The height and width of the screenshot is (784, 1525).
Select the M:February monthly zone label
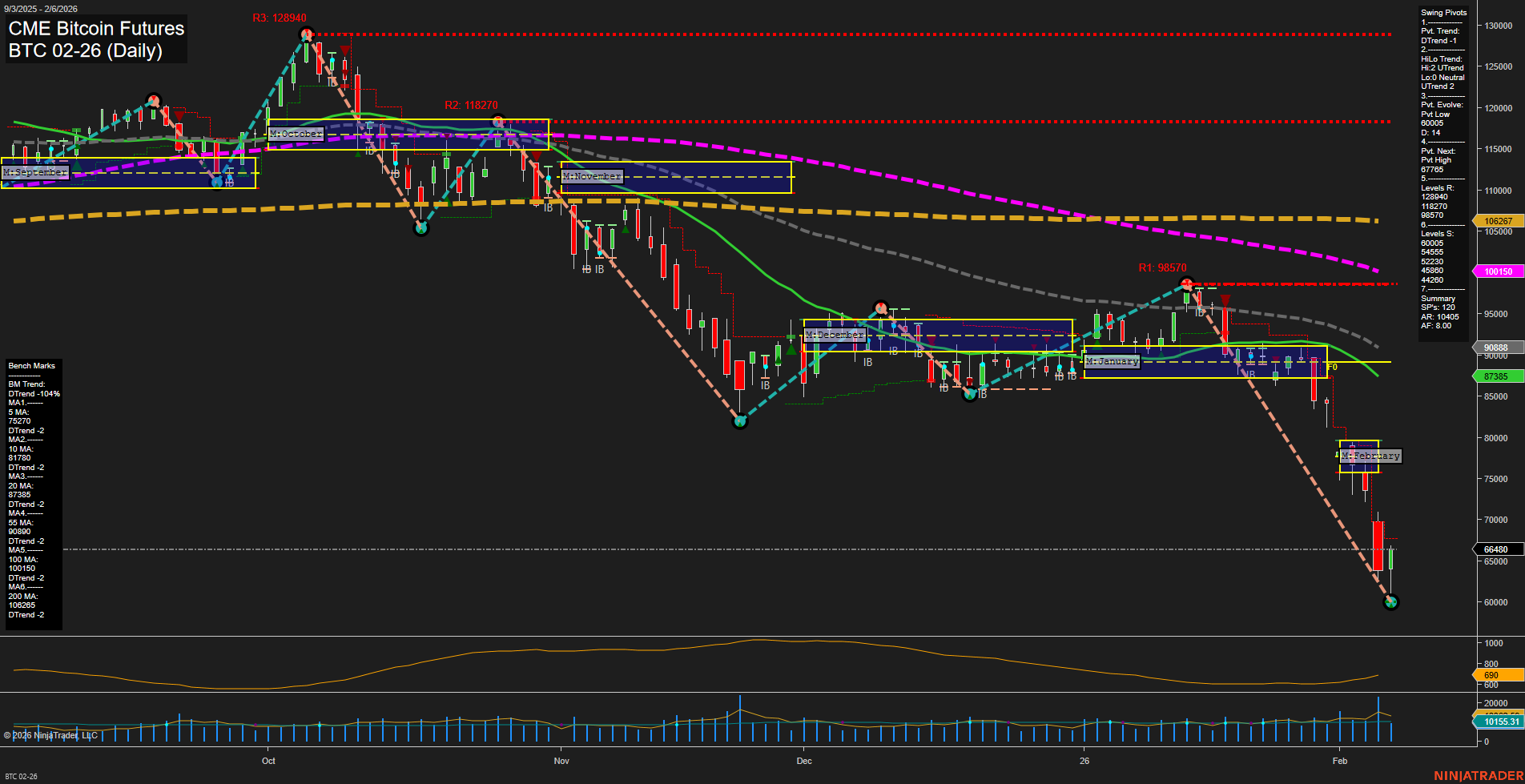(1370, 456)
